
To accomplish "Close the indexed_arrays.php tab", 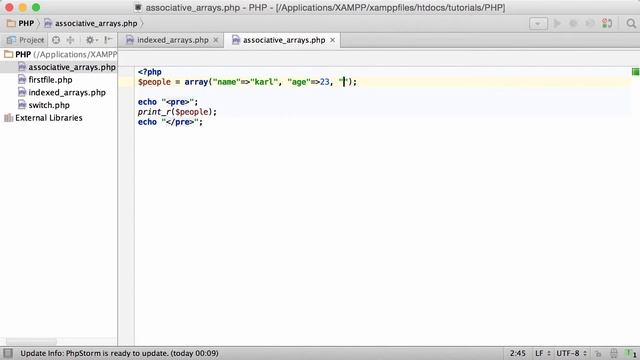I will point(216,40).
